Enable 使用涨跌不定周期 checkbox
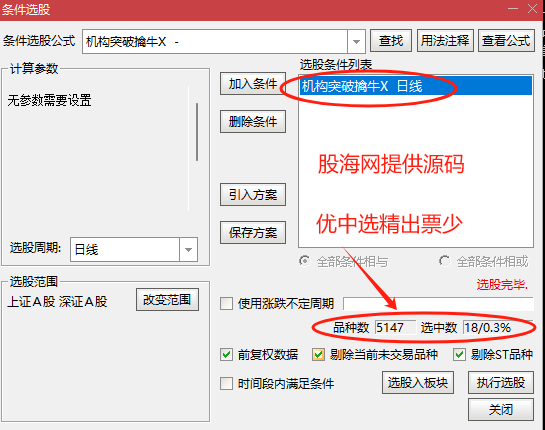The width and height of the screenshot is (545, 430). click(x=227, y=303)
